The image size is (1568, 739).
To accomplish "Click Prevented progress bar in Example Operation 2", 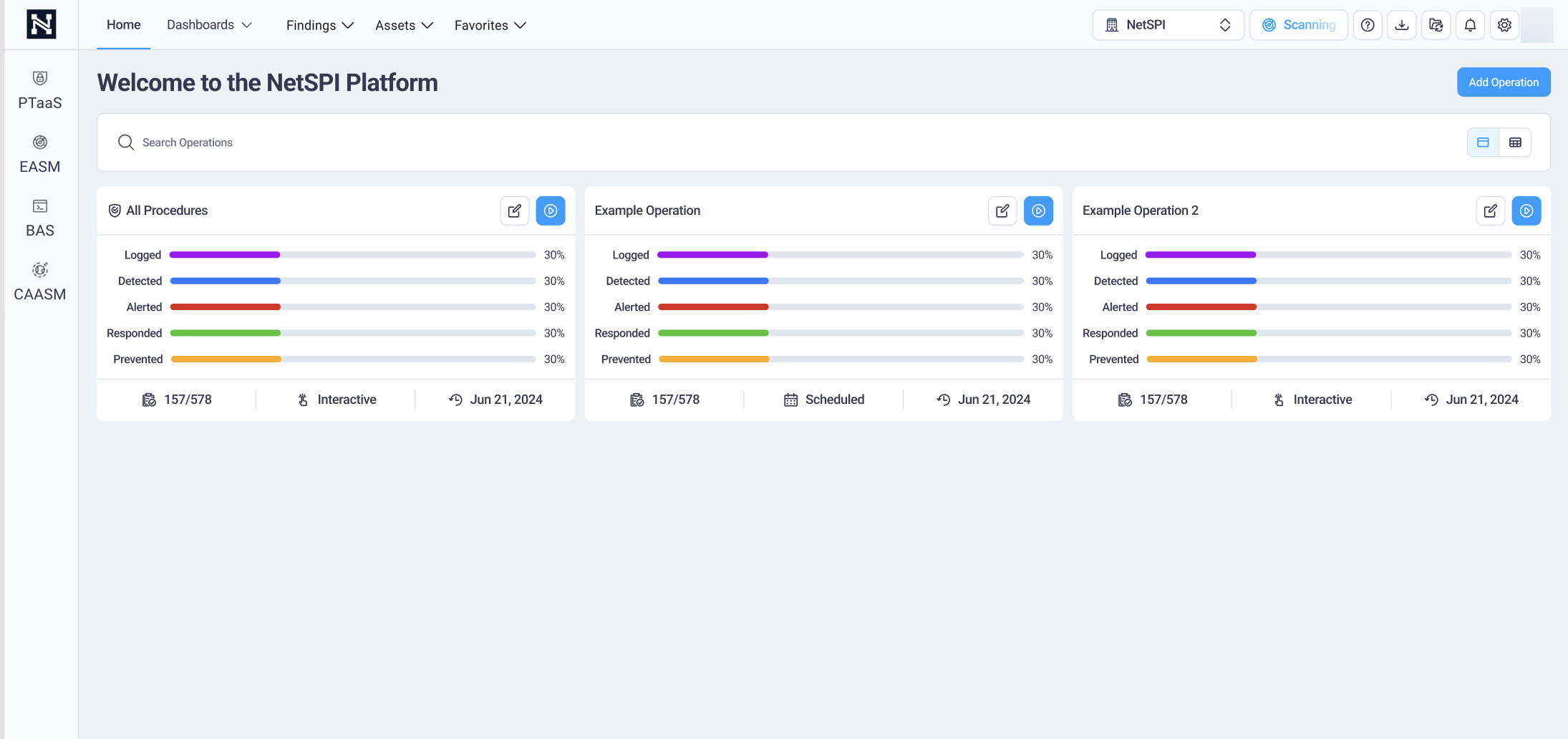I will (1329, 359).
